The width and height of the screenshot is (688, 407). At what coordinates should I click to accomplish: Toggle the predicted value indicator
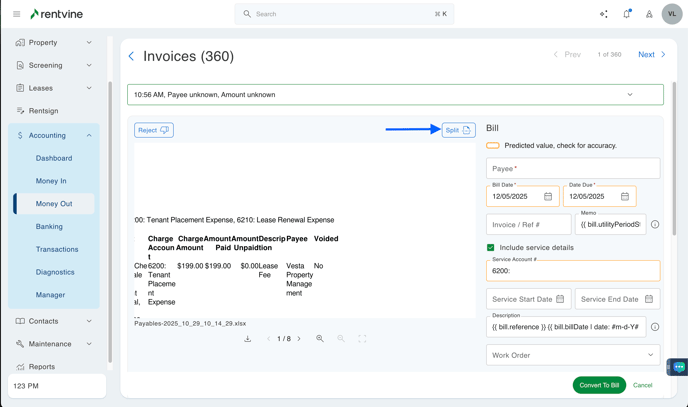click(x=493, y=146)
